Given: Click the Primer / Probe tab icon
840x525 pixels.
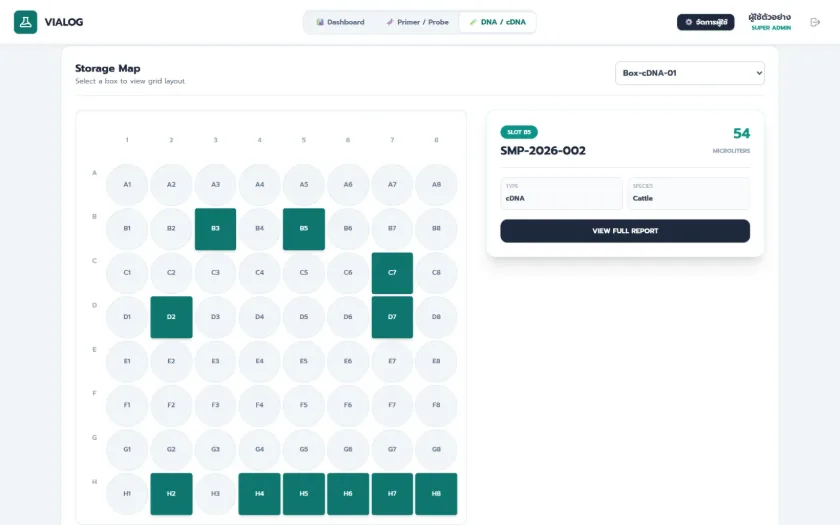Looking at the screenshot, I should point(389,22).
